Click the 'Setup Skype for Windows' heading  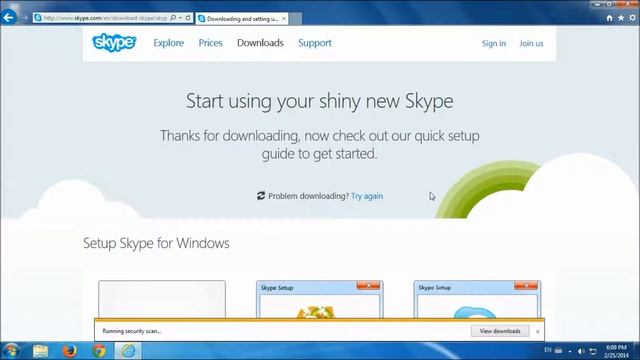click(x=156, y=243)
